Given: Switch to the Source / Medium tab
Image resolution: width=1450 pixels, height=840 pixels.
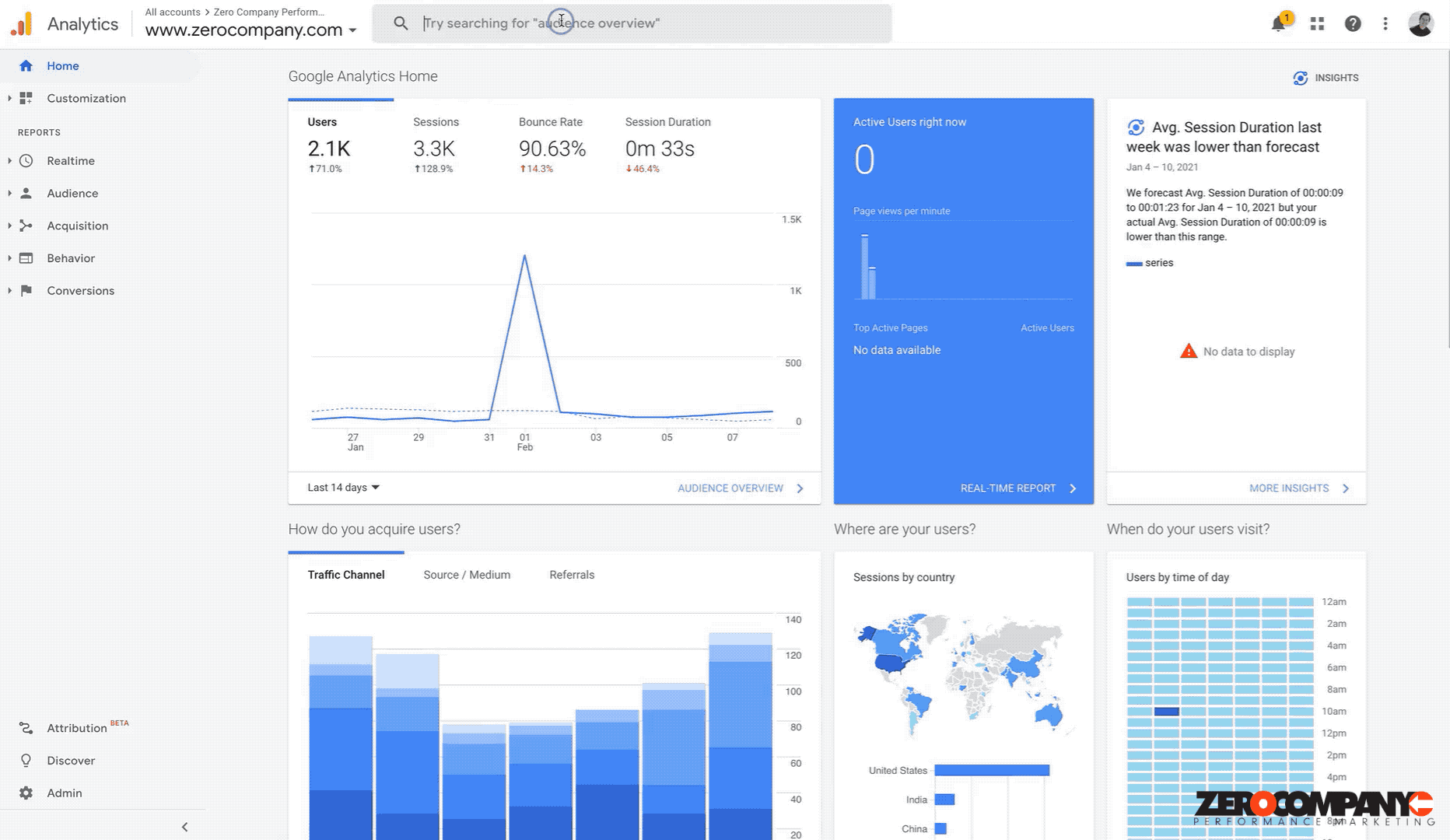Looking at the screenshot, I should (467, 575).
